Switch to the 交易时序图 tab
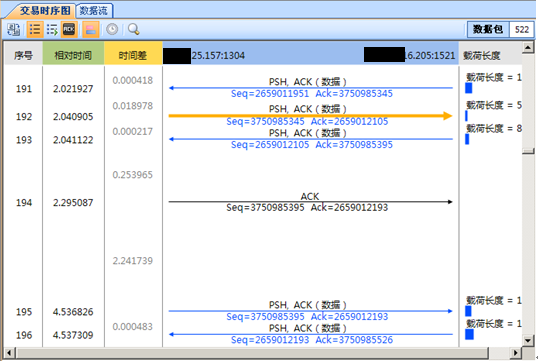 click(45, 11)
